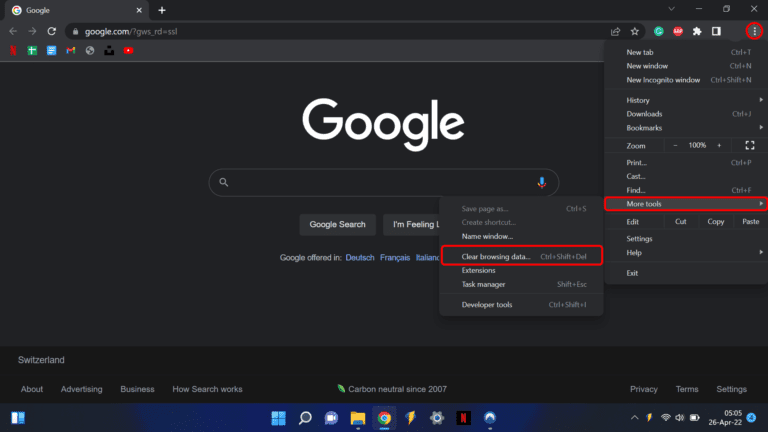Click the Google Search button

pos(338,224)
